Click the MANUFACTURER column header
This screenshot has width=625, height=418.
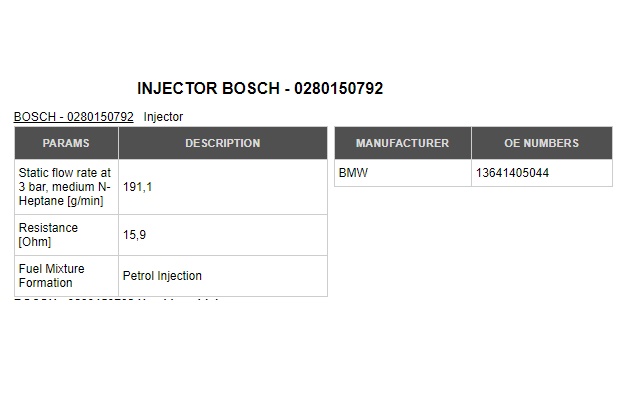pos(403,143)
